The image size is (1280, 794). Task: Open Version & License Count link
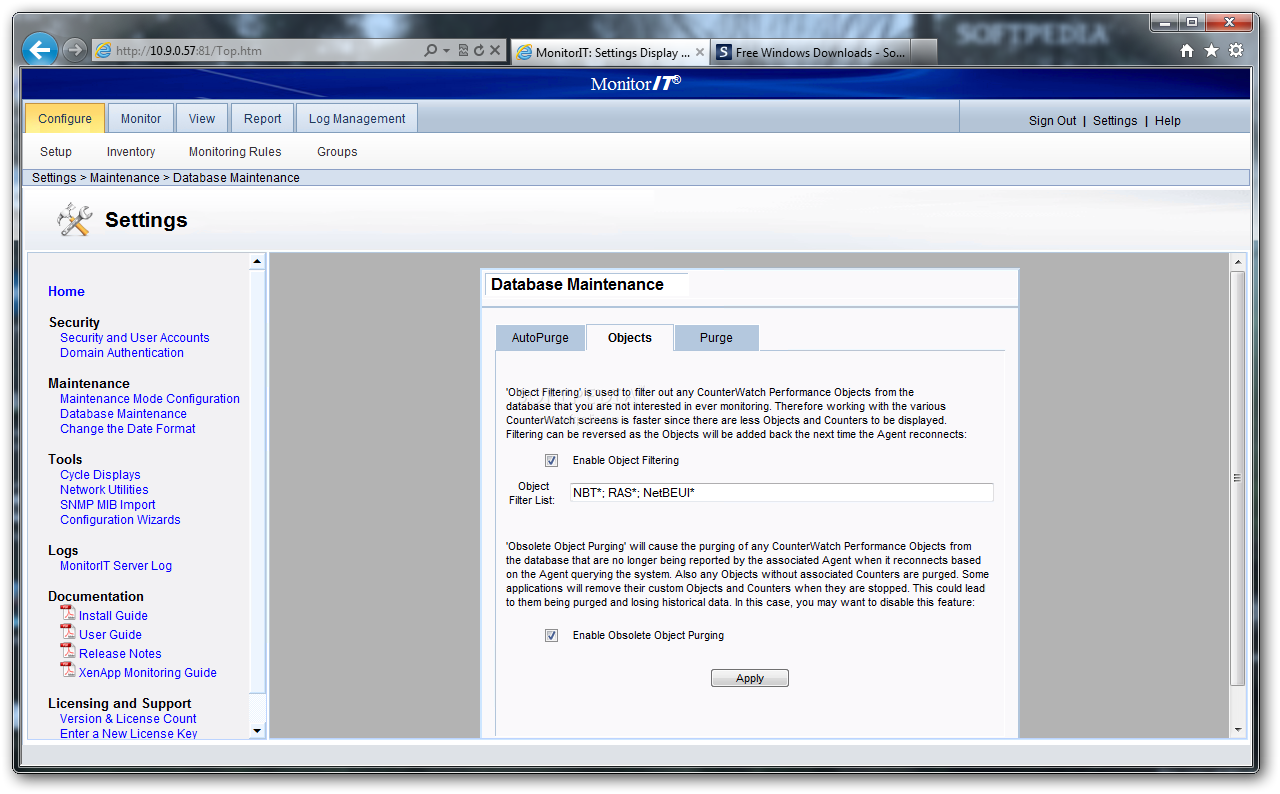128,719
